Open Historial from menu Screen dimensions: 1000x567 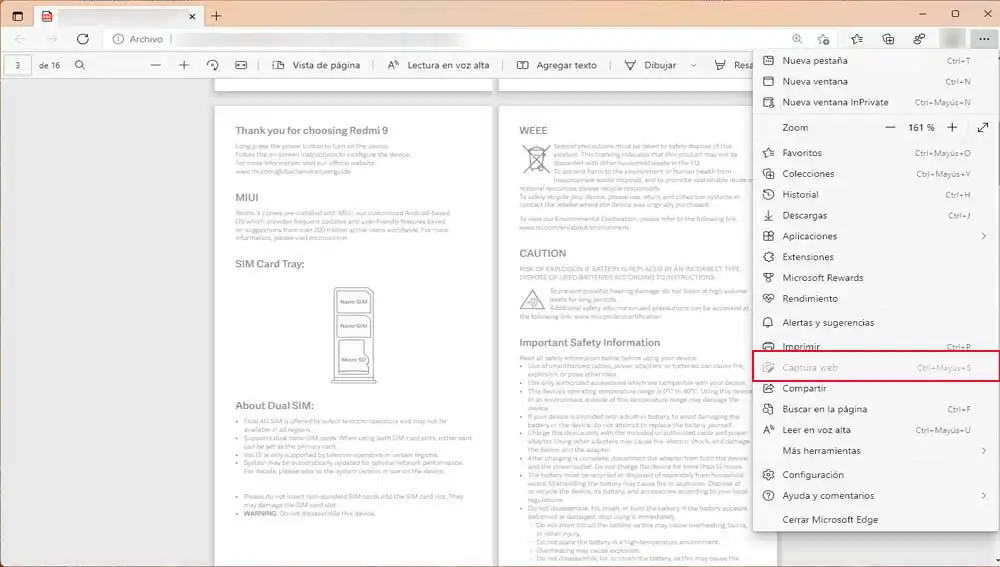coord(876,195)
